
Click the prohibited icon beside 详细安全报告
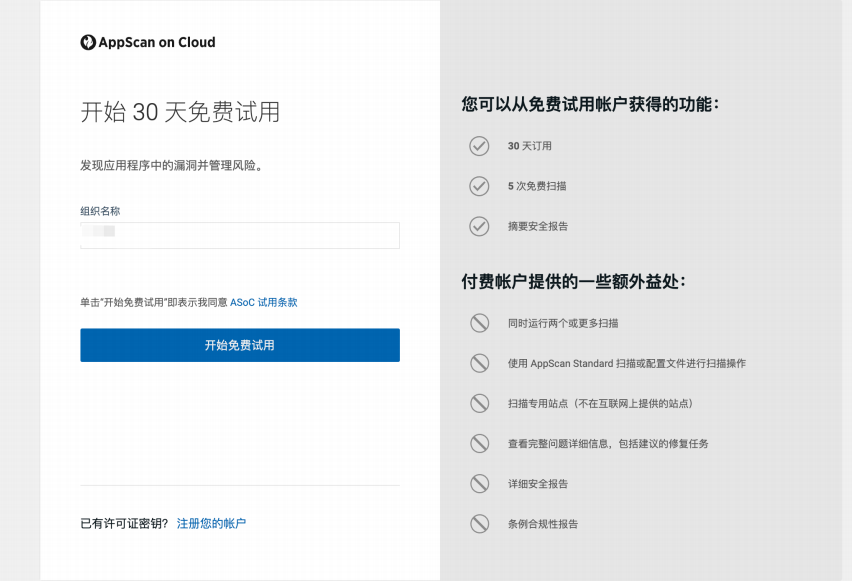pos(480,484)
